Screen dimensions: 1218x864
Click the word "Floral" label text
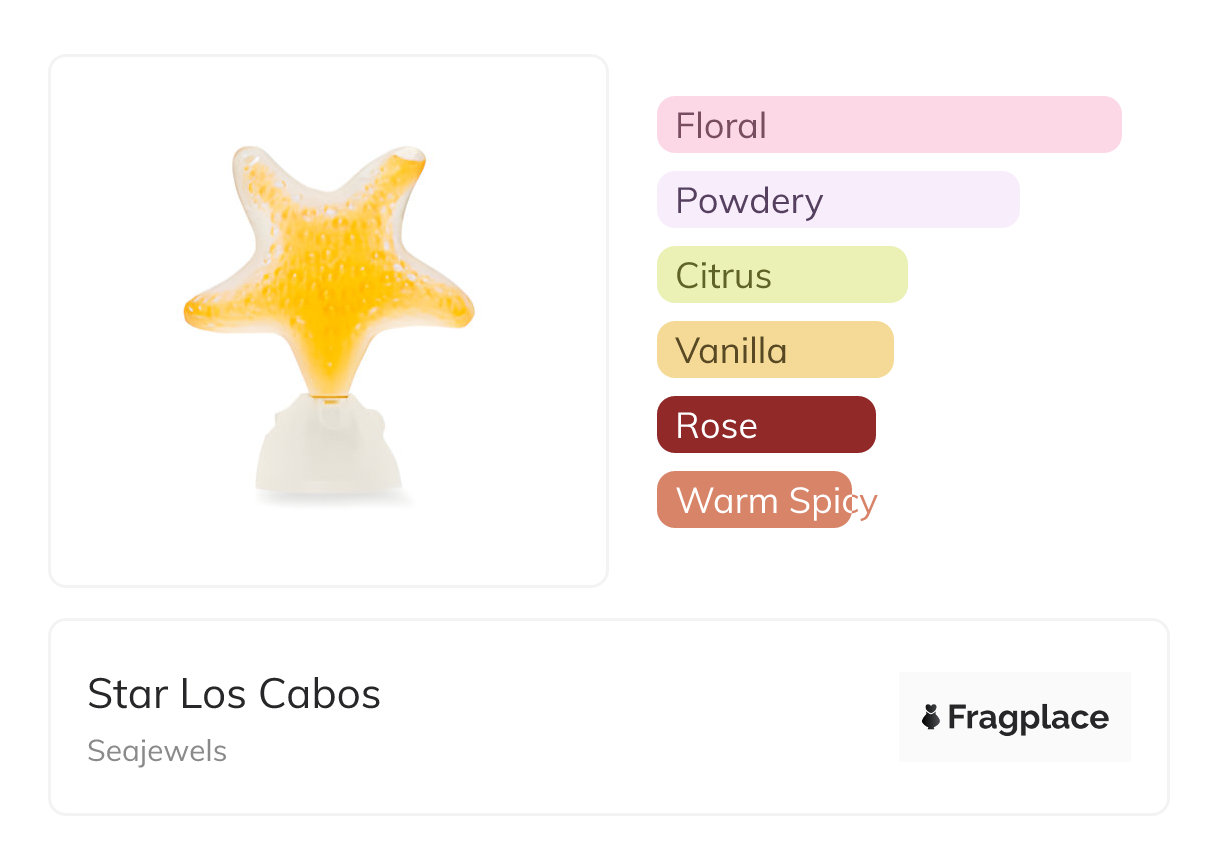point(721,126)
